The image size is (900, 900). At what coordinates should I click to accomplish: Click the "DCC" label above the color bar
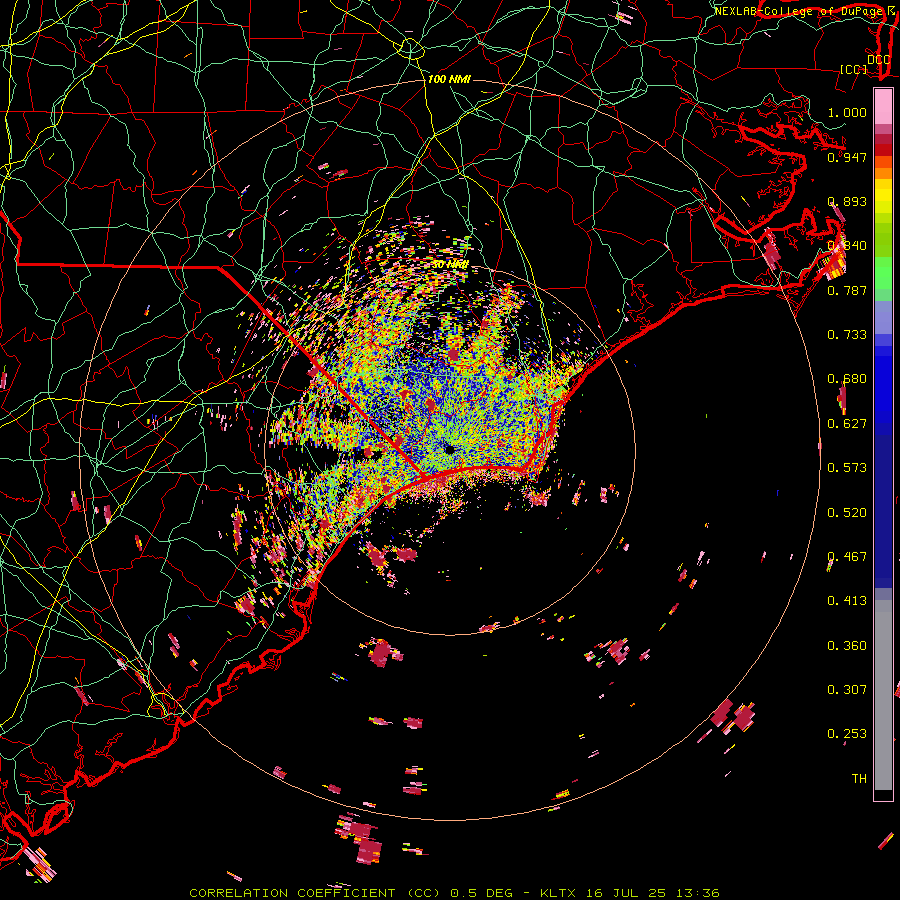coord(878,59)
